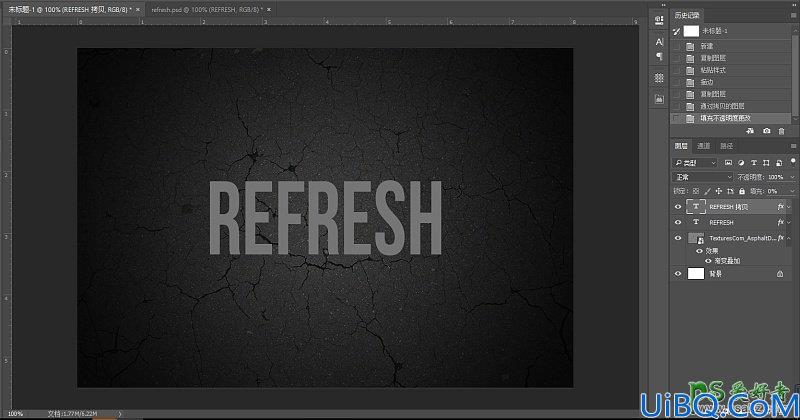Open status bar document info arrow
Screen dimensions: 800x420
(120, 414)
